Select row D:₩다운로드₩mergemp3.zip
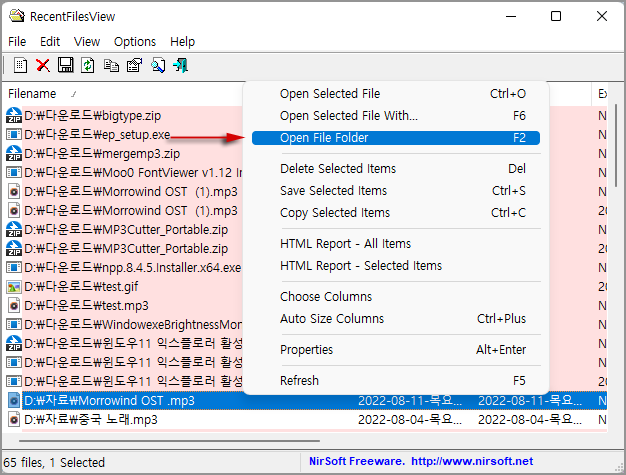The height and width of the screenshot is (475, 626). (102, 154)
